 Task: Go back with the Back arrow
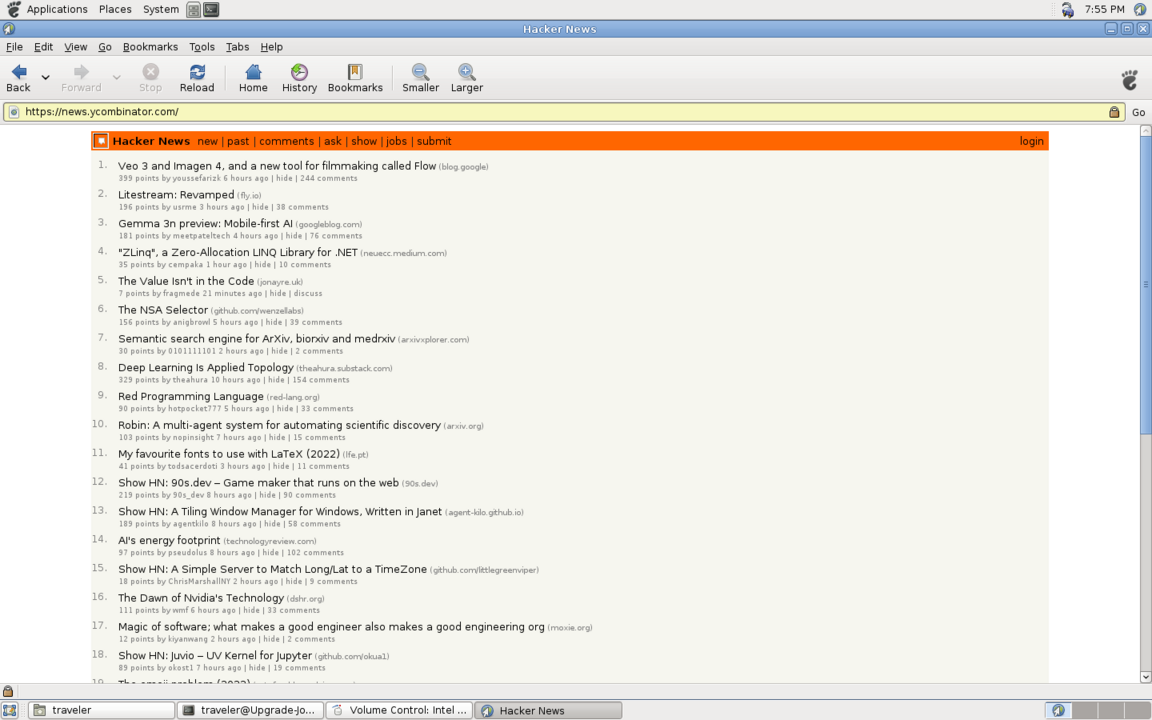[18, 78]
